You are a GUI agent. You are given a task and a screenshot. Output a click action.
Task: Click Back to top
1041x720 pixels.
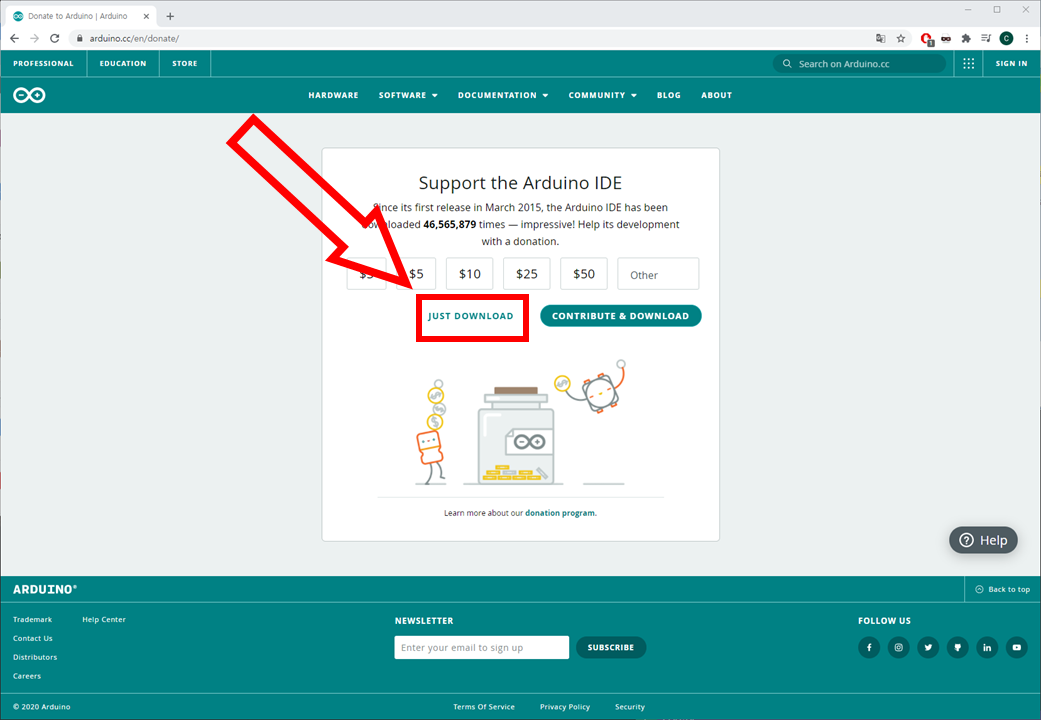click(1002, 589)
